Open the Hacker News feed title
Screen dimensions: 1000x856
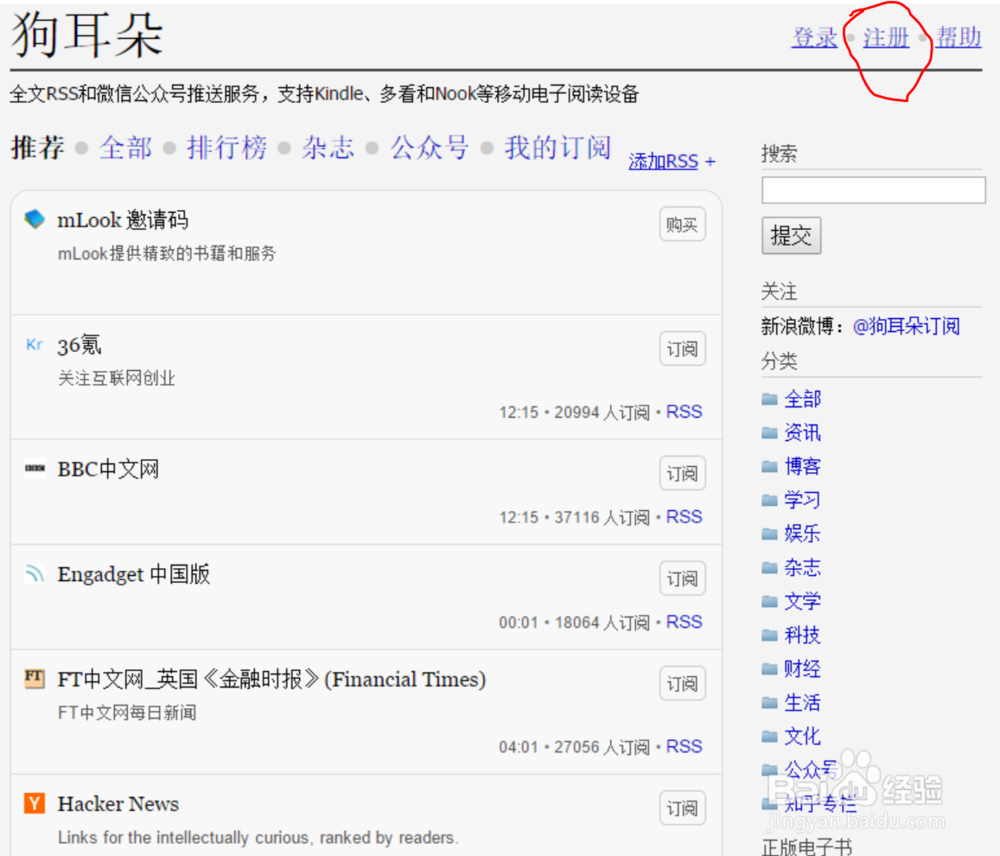(x=118, y=804)
